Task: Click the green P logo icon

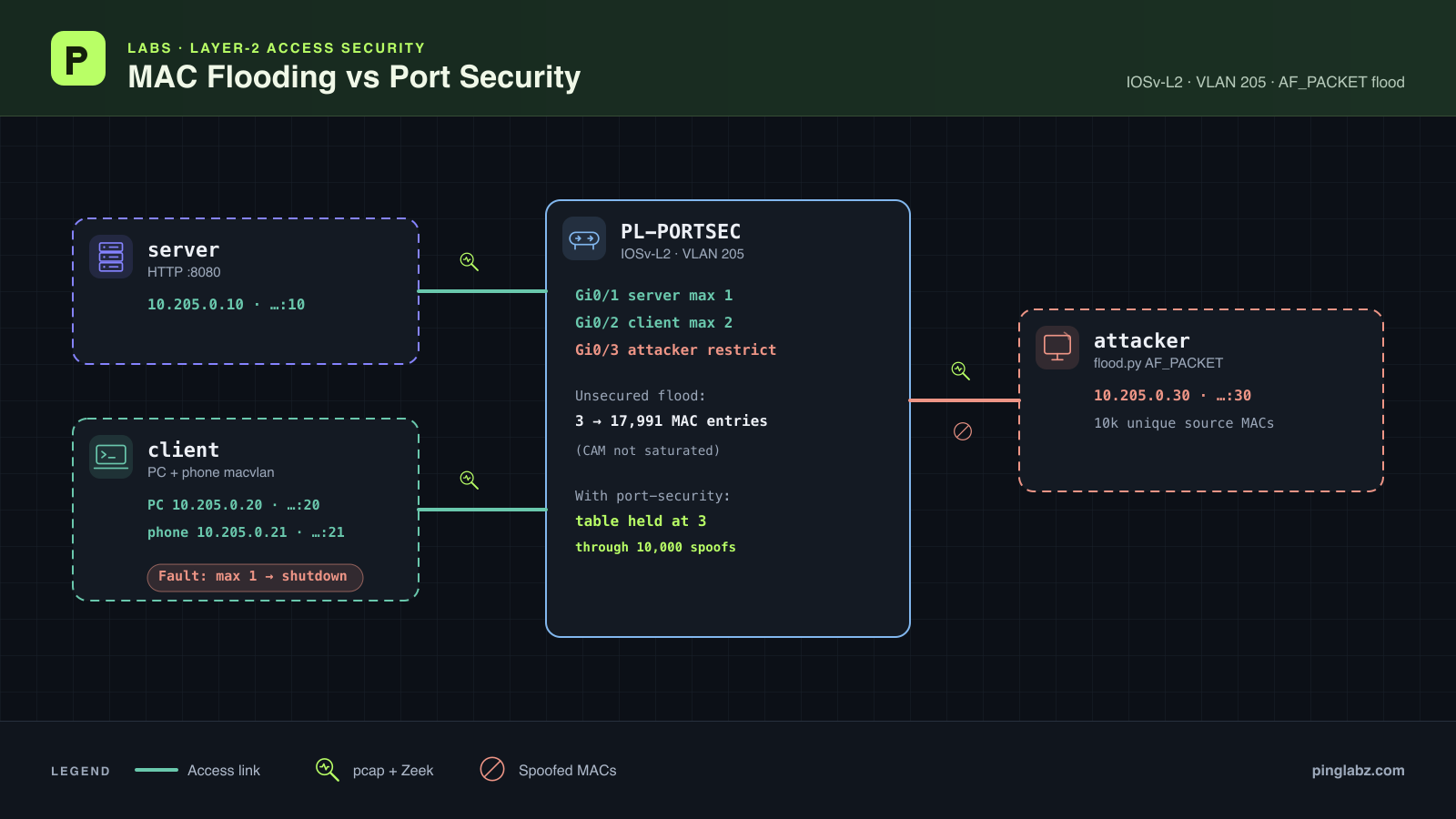Action: point(78,58)
